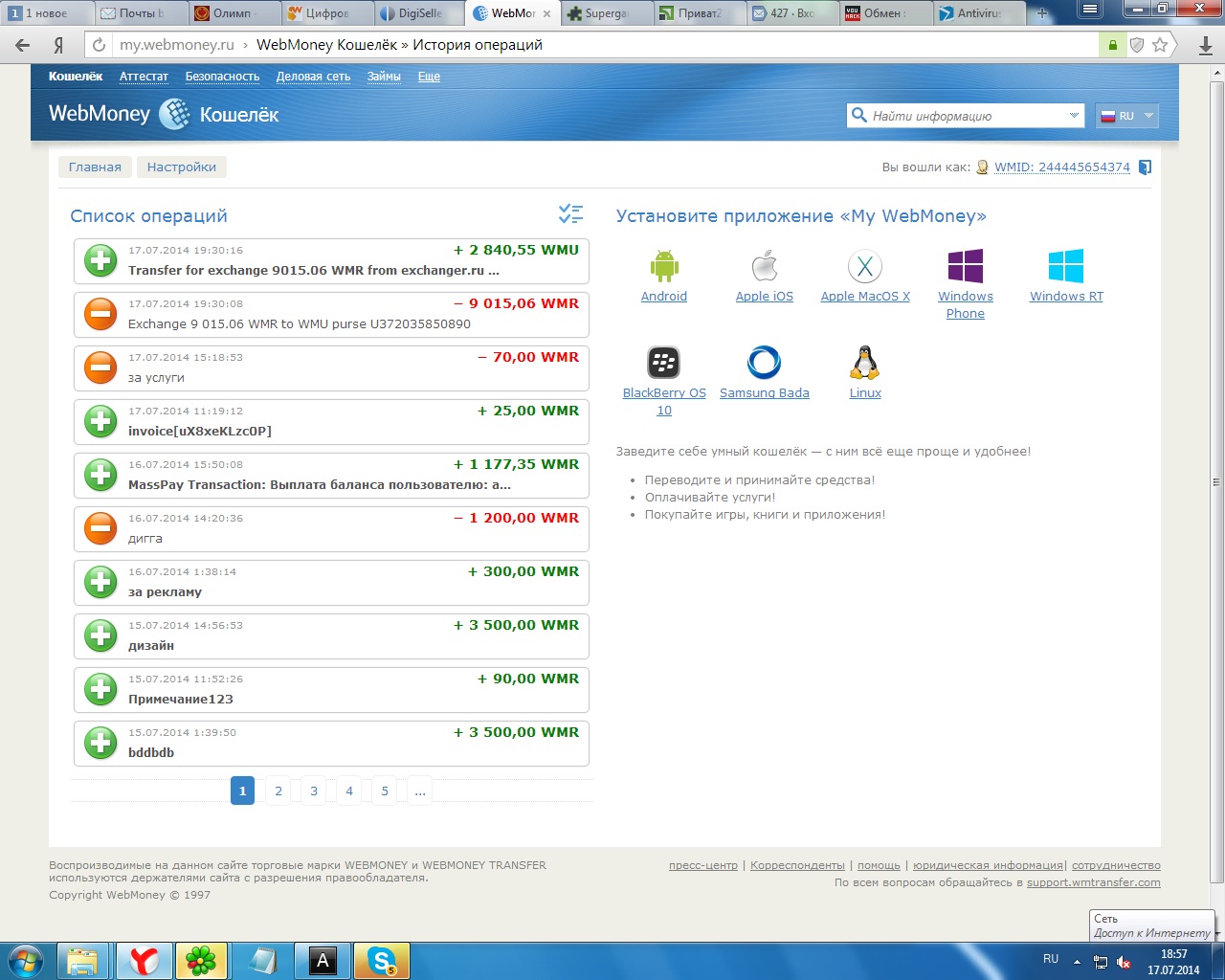The height and width of the screenshot is (980, 1225).
Task: Open the support.wmtransfer.com link
Action: pos(1094,882)
